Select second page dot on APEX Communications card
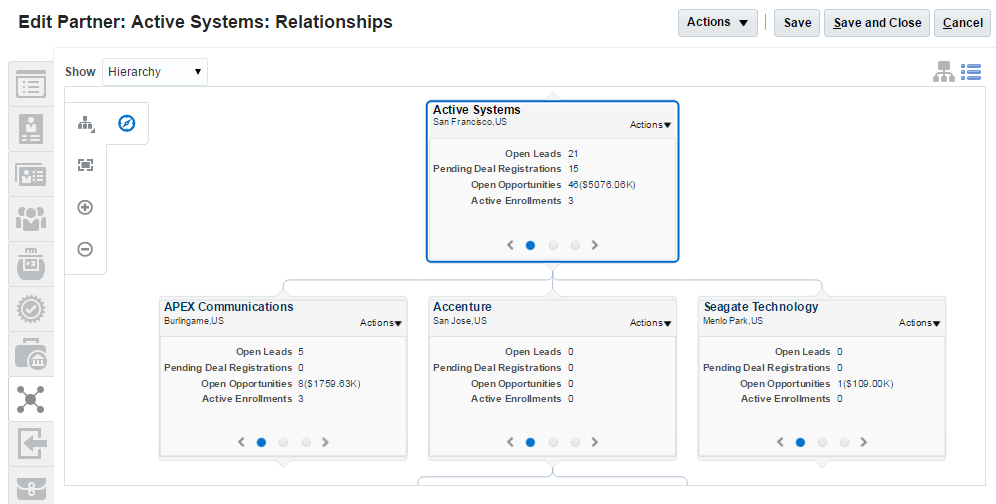The height and width of the screenshot is (504, 996). pos(284,442)
